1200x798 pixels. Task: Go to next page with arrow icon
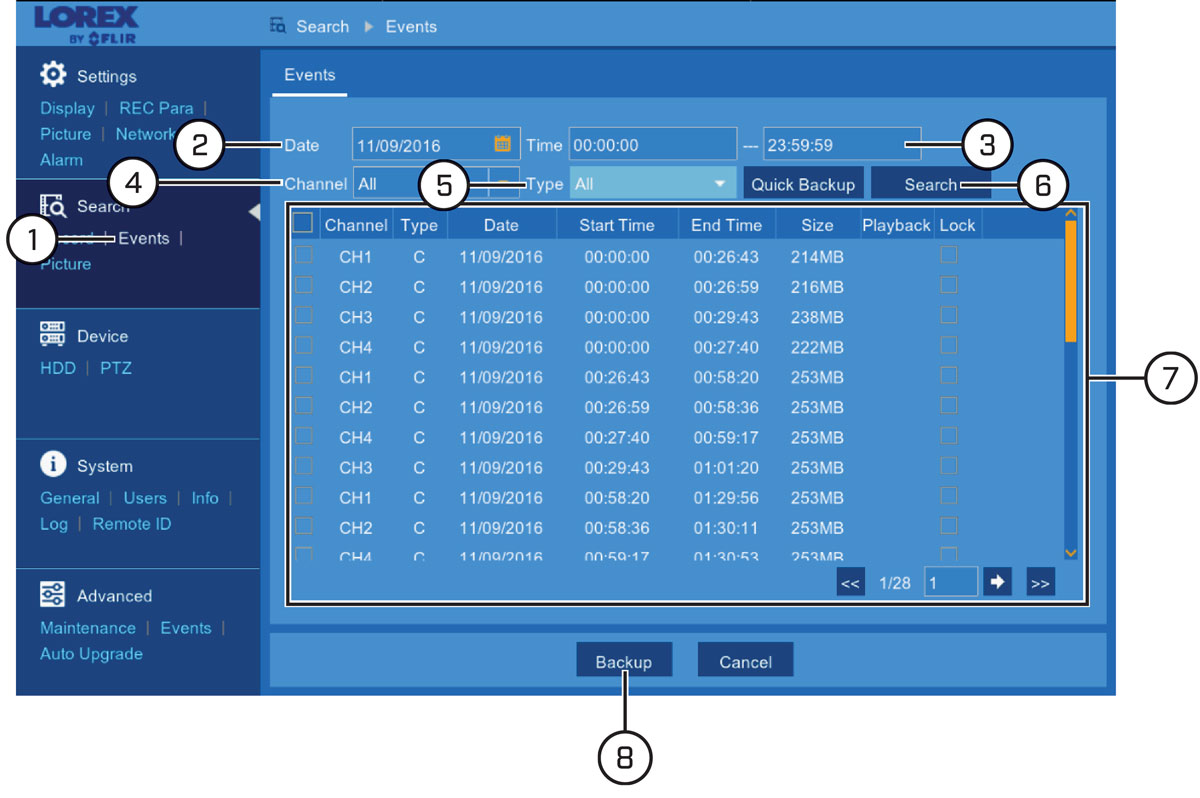[997, 582]
